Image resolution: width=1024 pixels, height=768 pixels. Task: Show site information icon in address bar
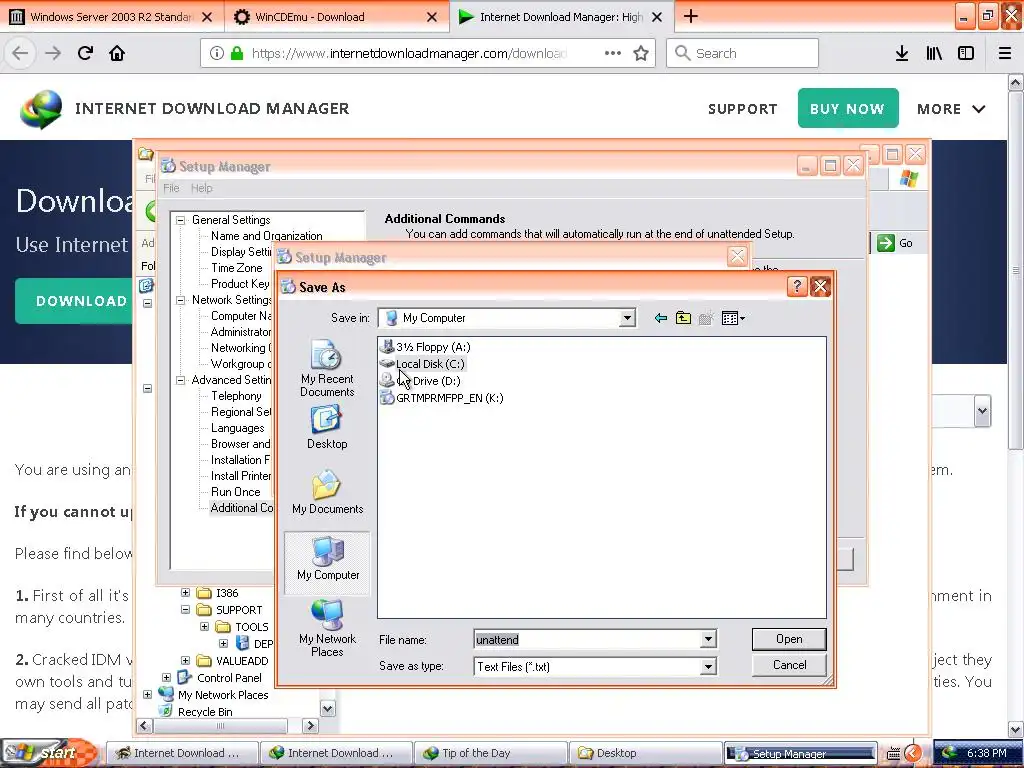click(x=217, y=54)
